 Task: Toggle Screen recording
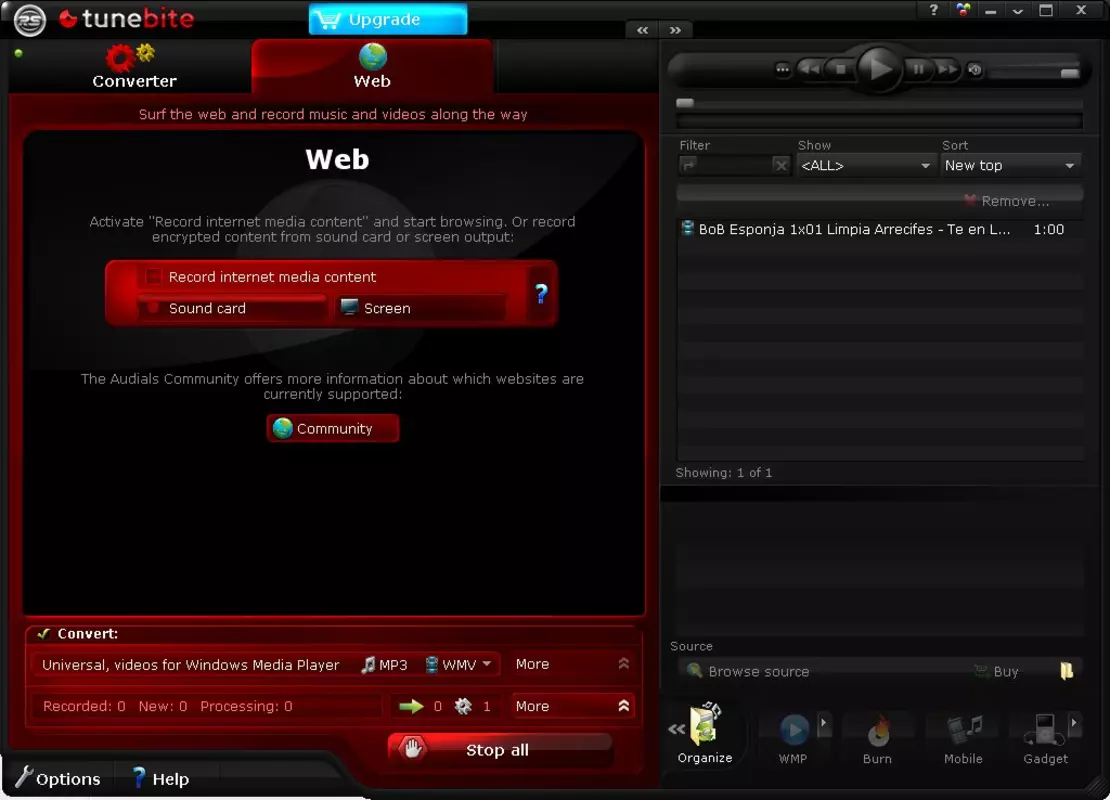click(420, 308)
